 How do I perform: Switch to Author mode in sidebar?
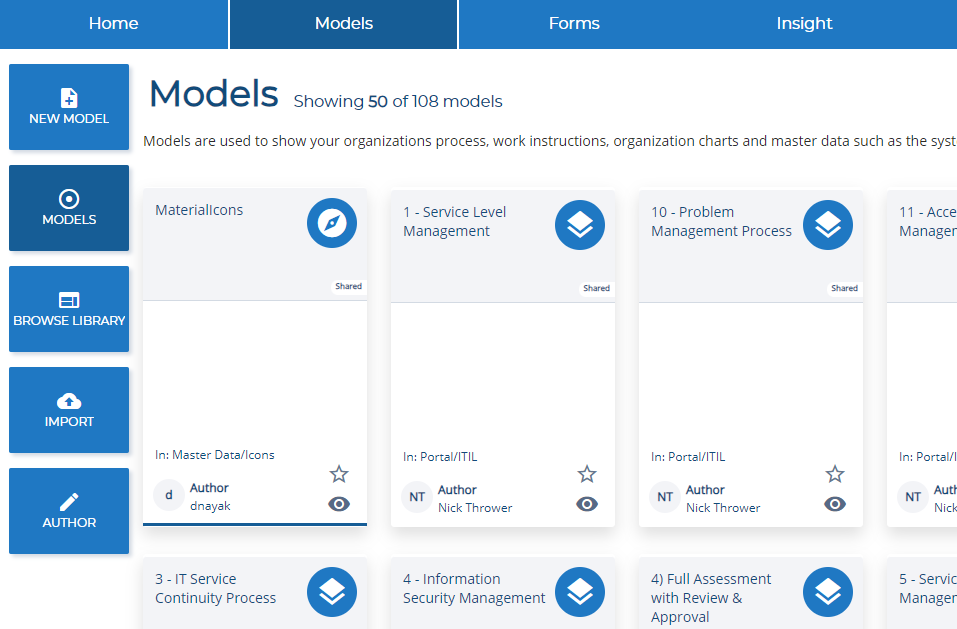[69, 511]
